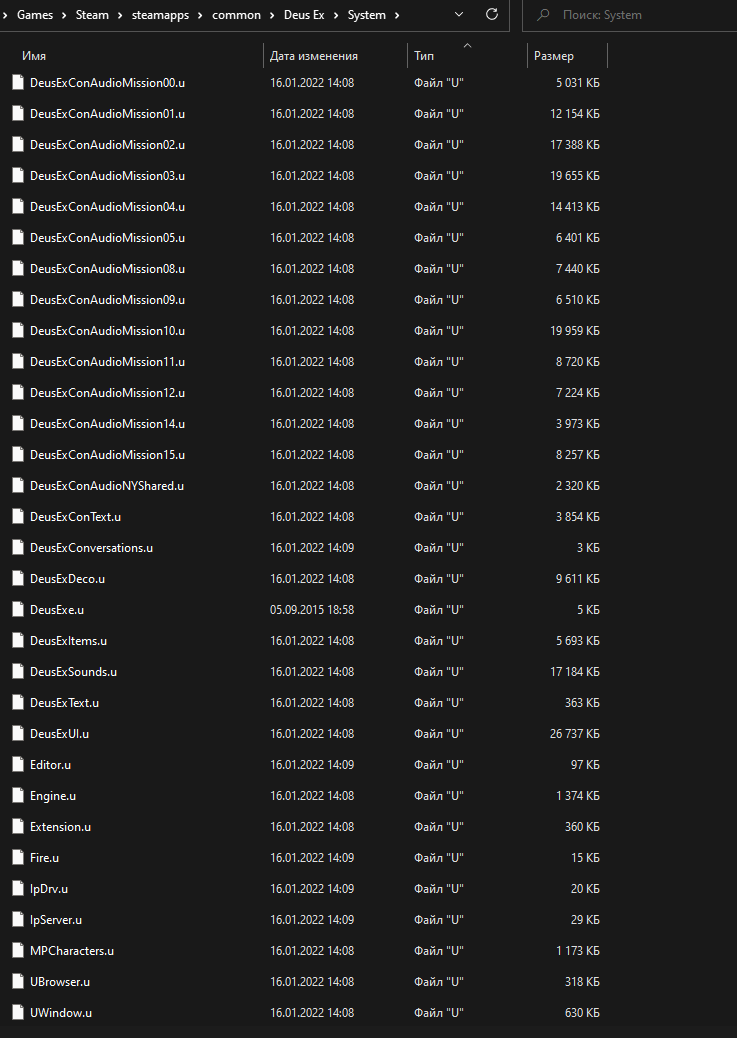Select the icon of the DeusExUI.u file
The width and height of the screenshot is (737, 1038).
(x=17, y=733)
